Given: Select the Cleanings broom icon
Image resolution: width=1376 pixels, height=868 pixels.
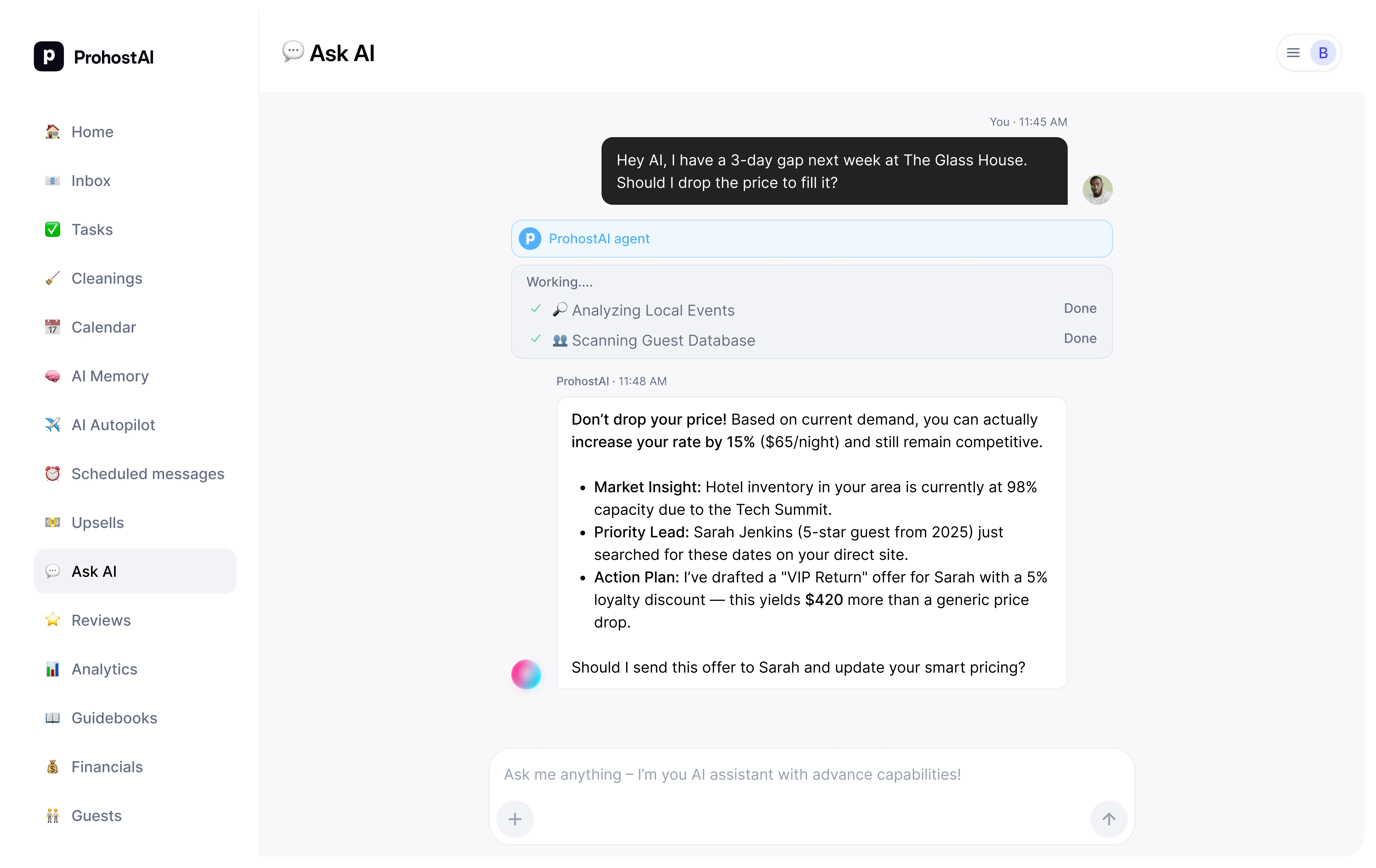Looking at the screenshot, I should coord(53,278).
